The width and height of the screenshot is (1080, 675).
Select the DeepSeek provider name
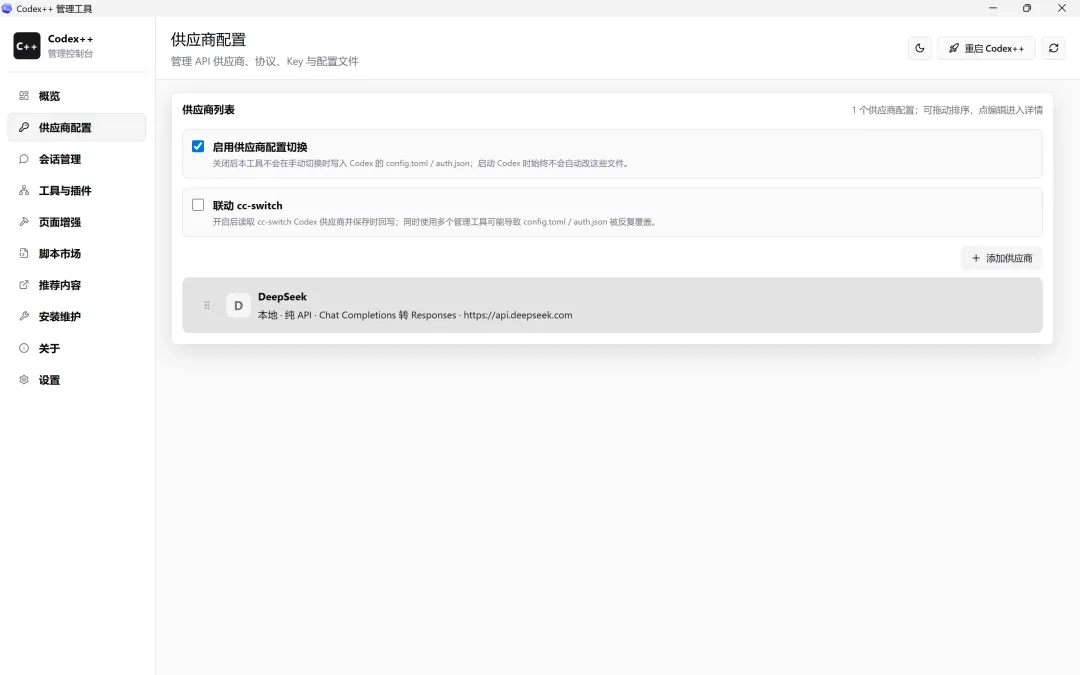[x=282, y=297]
